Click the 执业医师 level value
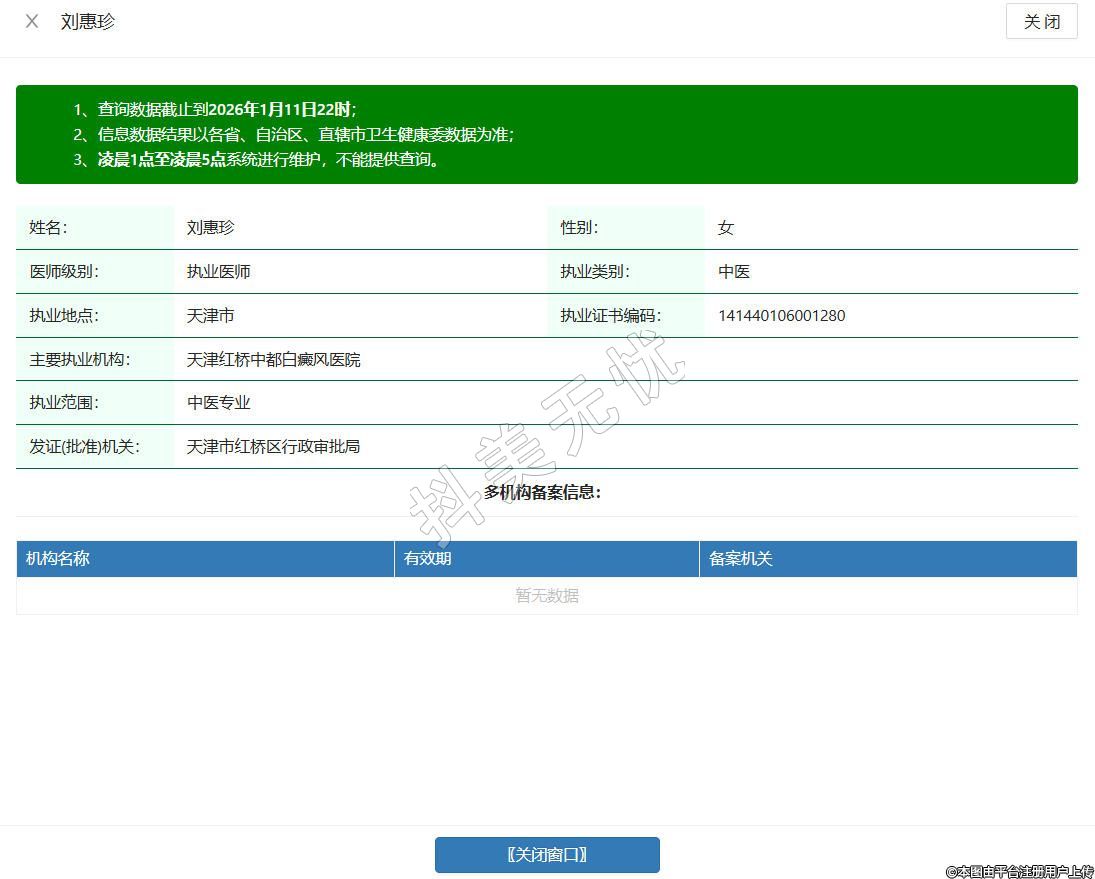1095x879 pixels. point(219,272)
